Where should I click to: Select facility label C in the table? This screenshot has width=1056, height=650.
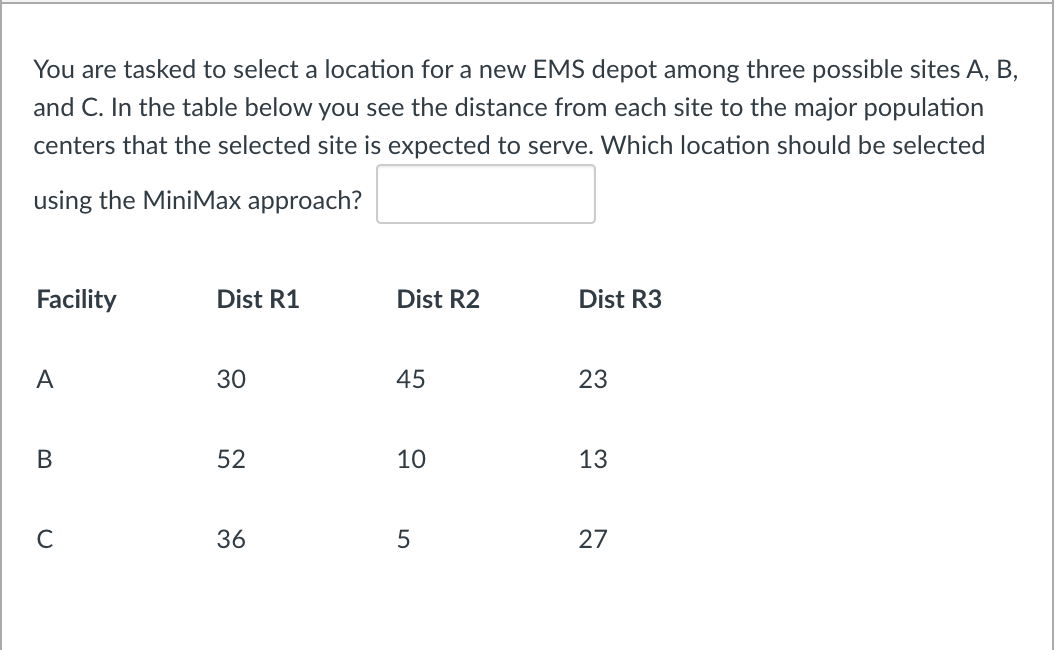pos(44,539)
